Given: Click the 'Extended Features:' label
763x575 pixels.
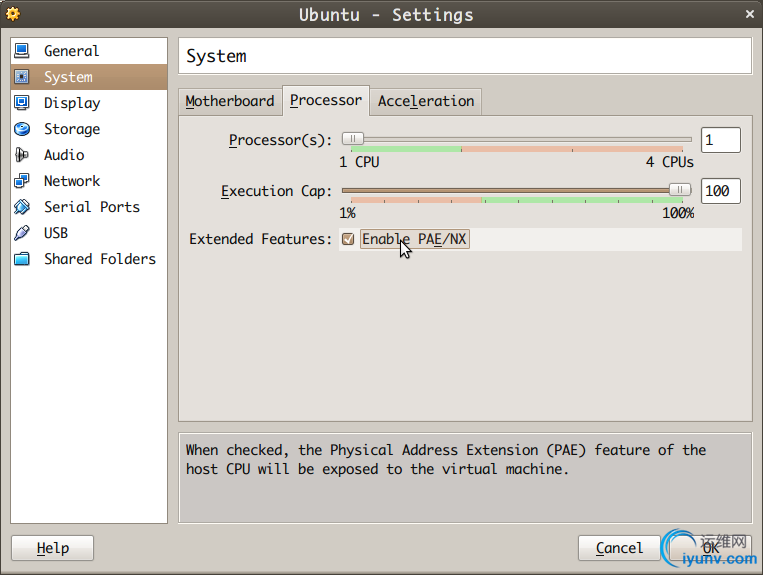Looking at the screenshot, I should [x=260, y=239].
